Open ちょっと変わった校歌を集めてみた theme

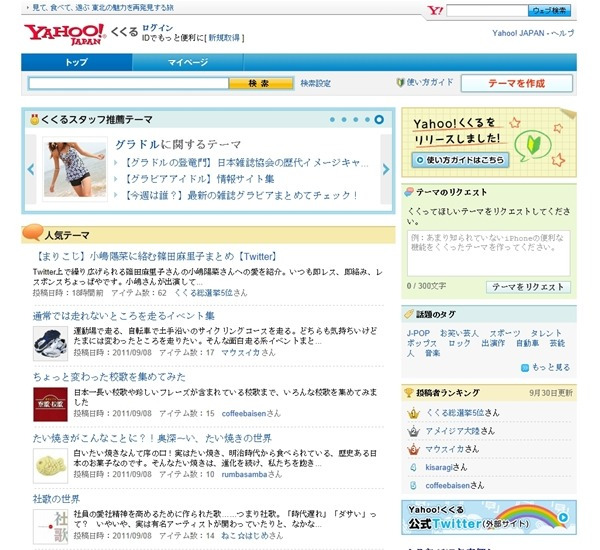[109, 377]
